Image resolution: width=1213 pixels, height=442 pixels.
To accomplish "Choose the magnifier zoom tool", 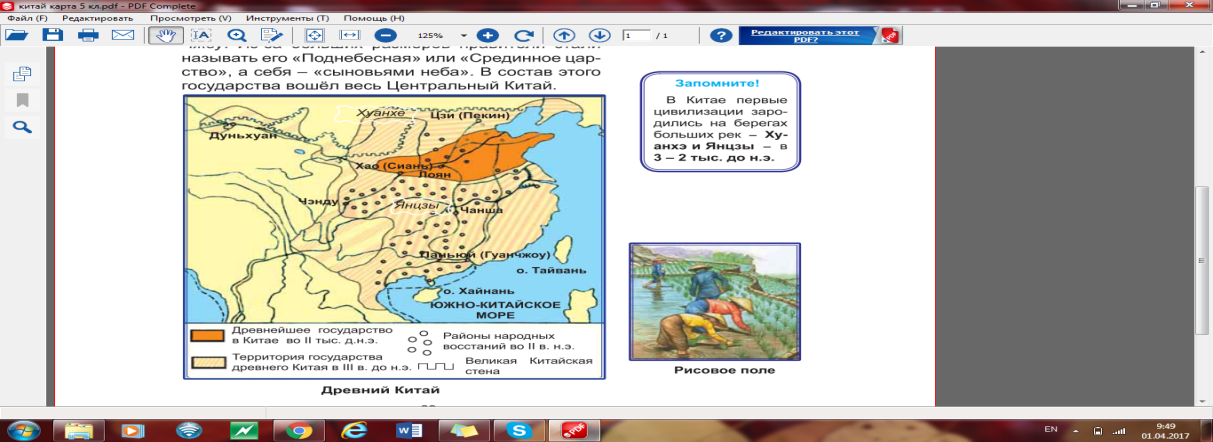I will tap(238, 35).
